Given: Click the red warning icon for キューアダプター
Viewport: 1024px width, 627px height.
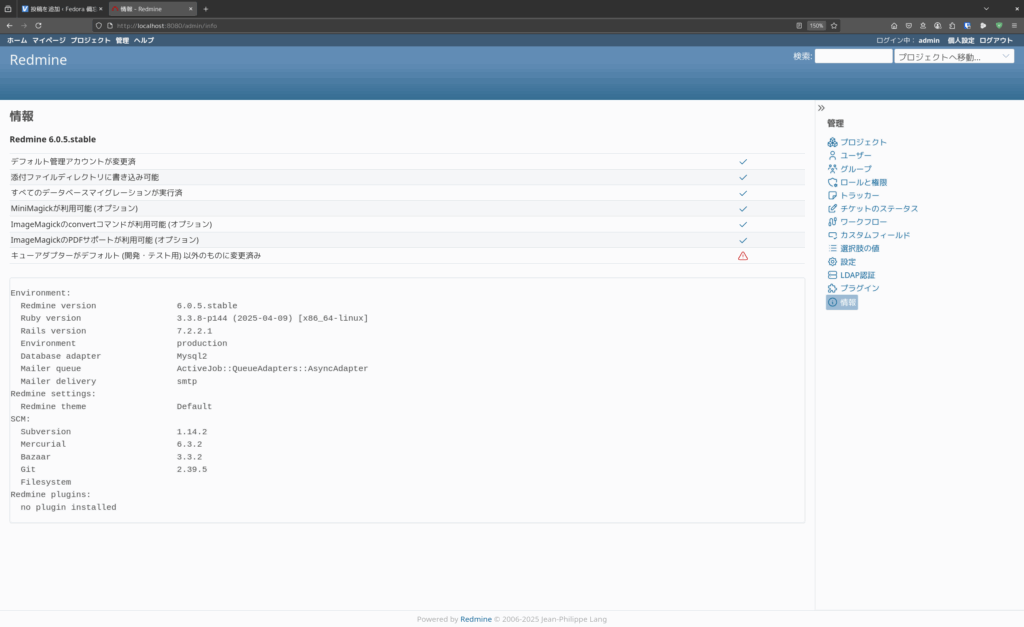Looking at the screenshot, I should (743, 256).
